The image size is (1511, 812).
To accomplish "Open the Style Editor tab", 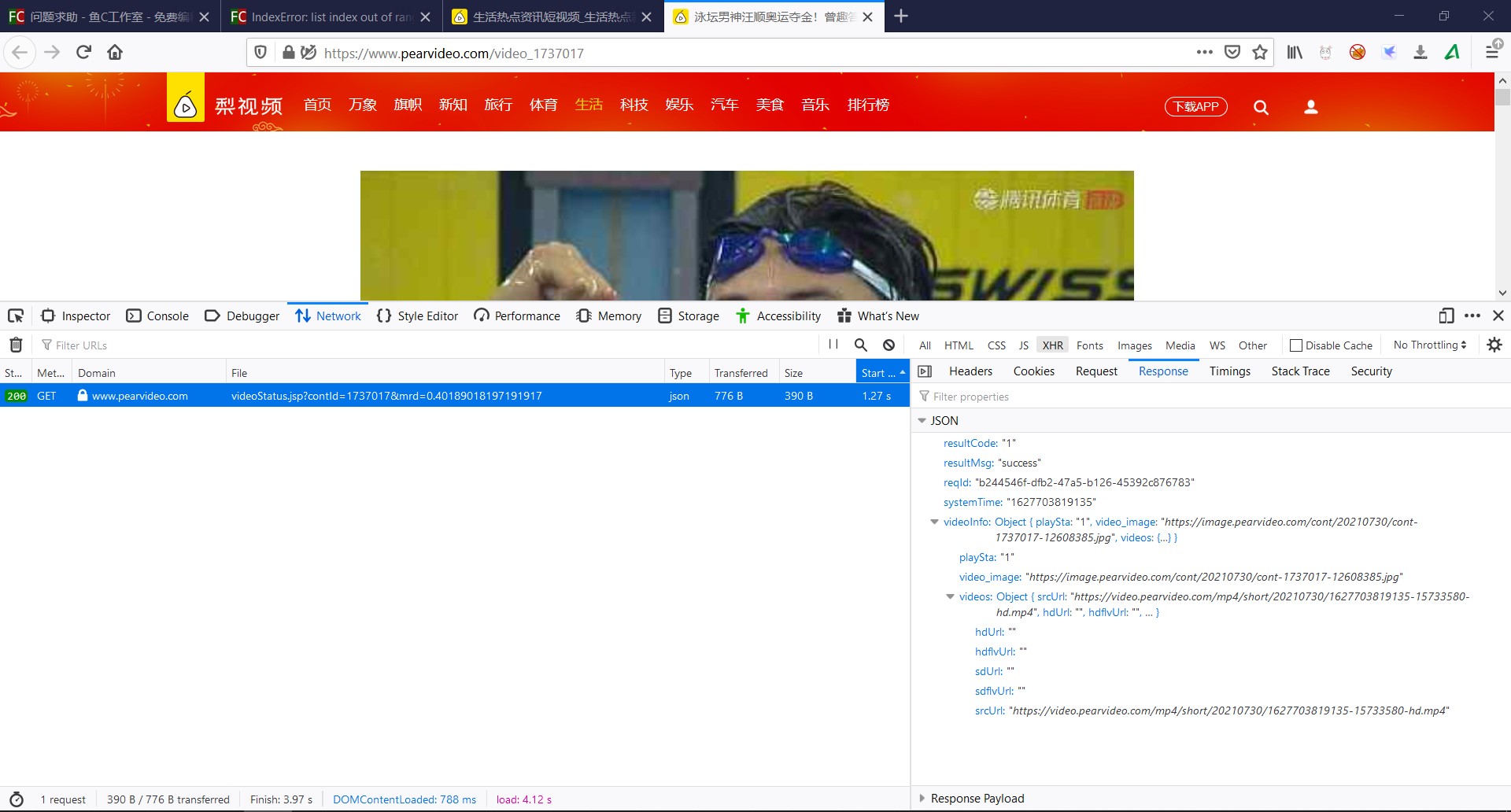I will tap(417, 316).
